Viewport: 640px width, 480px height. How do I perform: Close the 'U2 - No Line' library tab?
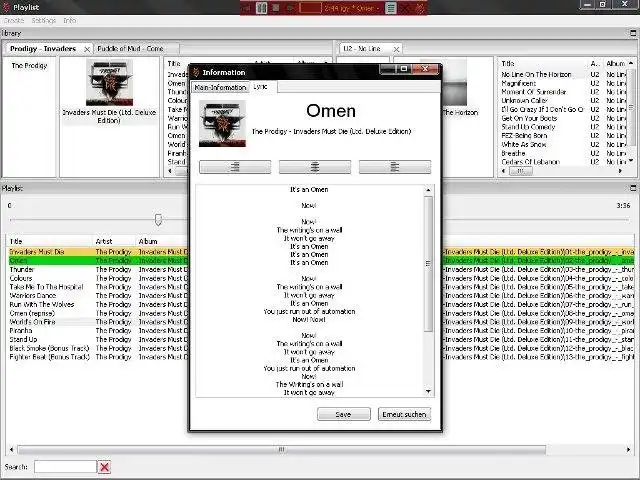coord(396,49)
